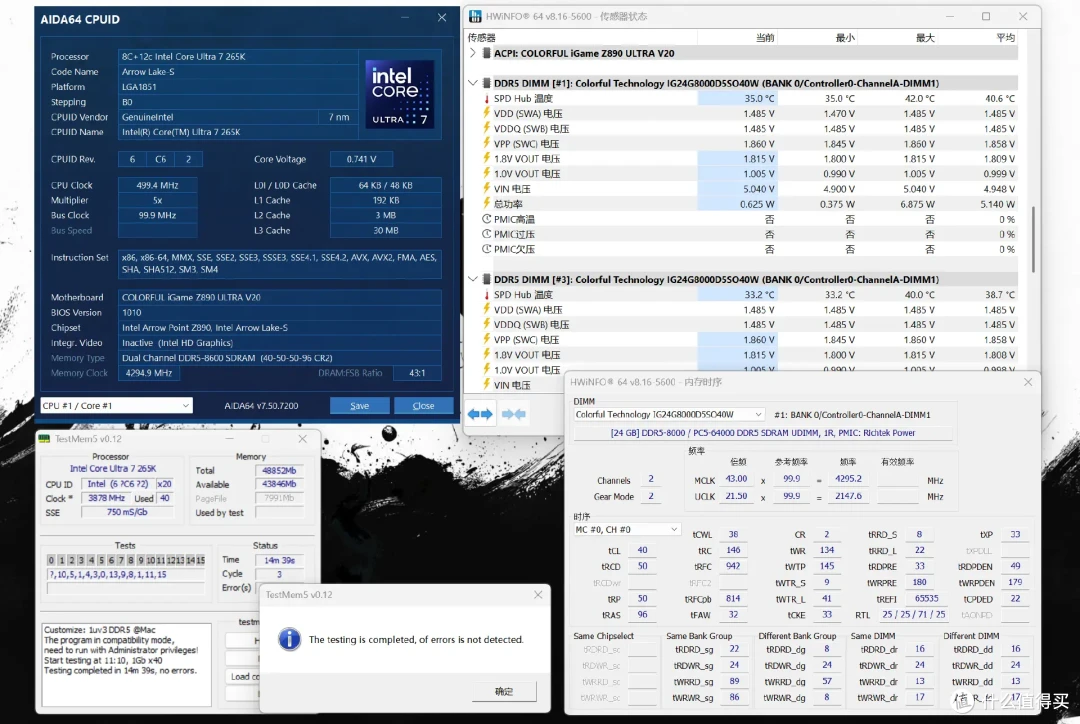
Task: Click lightning icon of DIMM #1 VIN row
Action: [x=486, y=189]
